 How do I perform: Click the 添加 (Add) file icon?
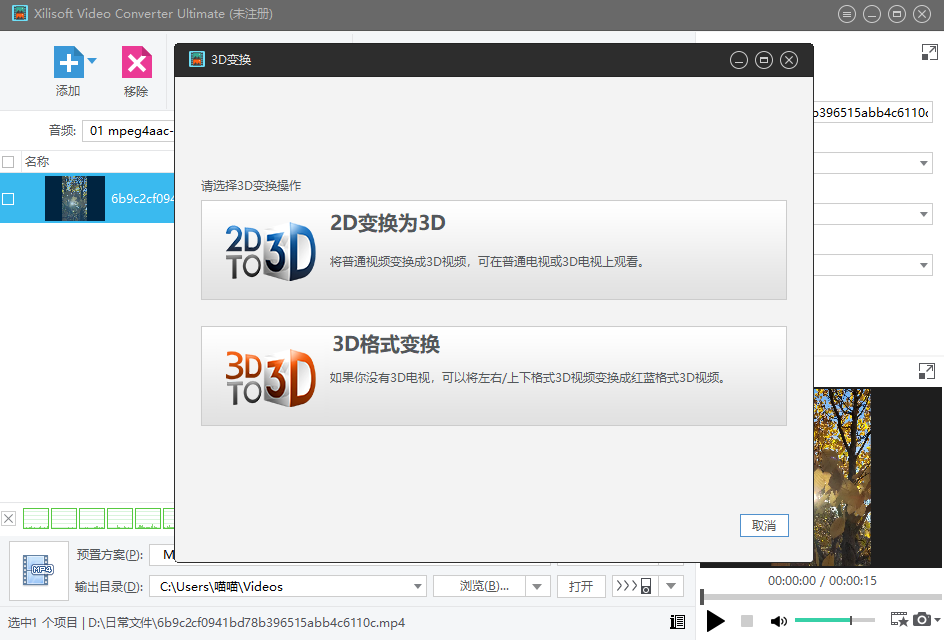pyautogui.click(x=67, y=64)
